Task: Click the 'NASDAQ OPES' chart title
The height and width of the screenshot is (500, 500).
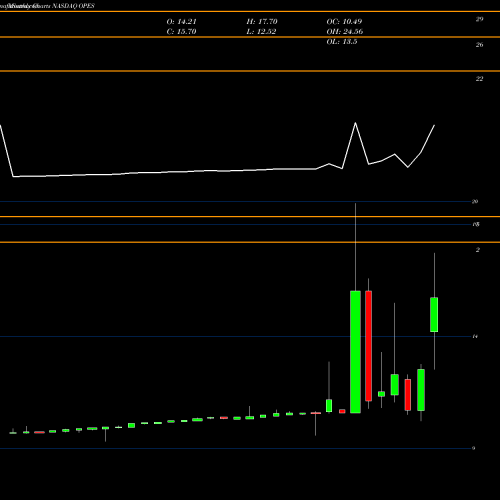Action: 73,6
